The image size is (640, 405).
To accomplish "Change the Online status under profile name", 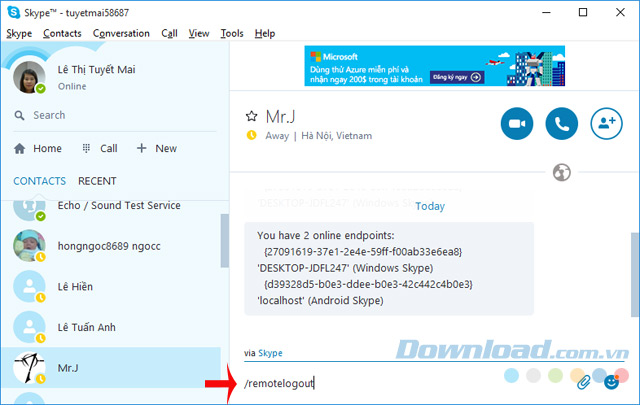I will 72,87.
